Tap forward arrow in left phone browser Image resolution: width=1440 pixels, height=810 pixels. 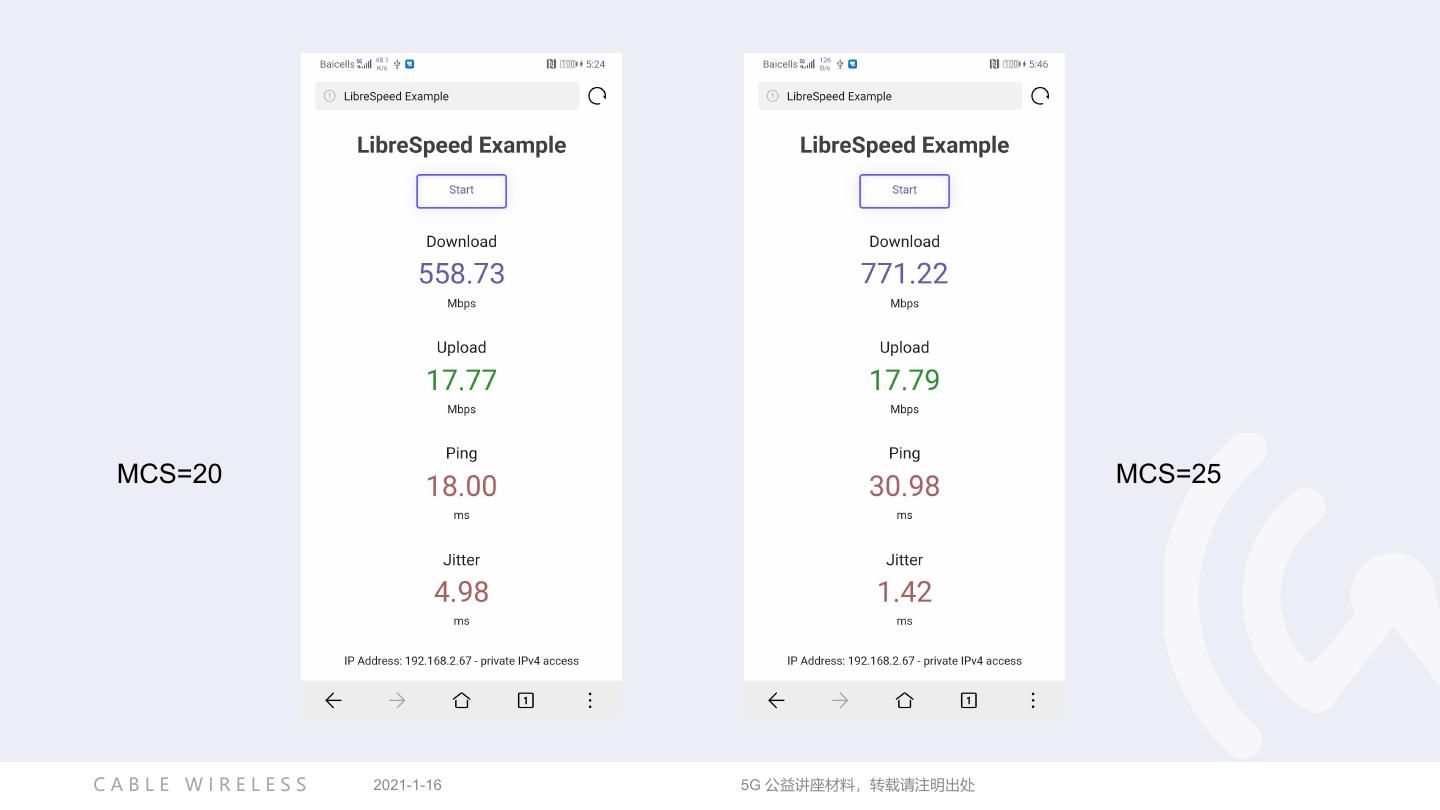tap(397, 701)
